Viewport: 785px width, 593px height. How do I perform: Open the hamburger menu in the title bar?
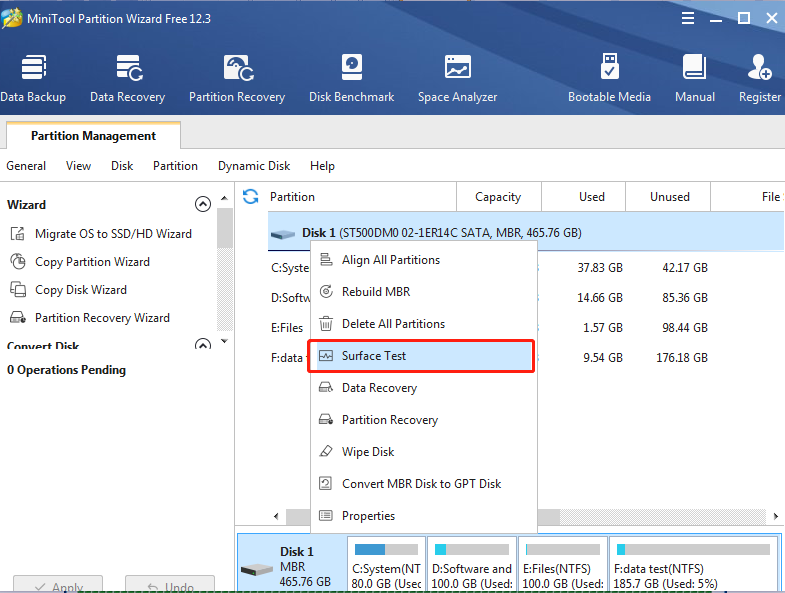688,19
